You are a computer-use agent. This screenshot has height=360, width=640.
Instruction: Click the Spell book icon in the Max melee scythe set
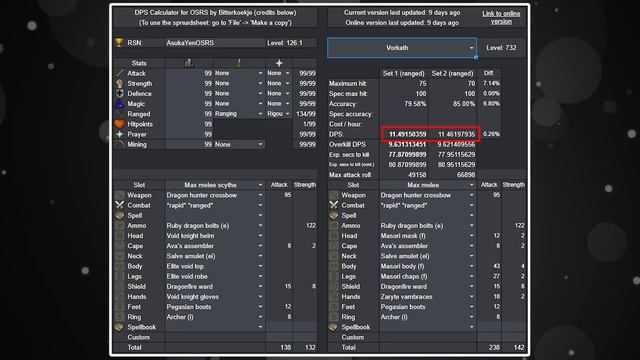(x=120, y=215)
